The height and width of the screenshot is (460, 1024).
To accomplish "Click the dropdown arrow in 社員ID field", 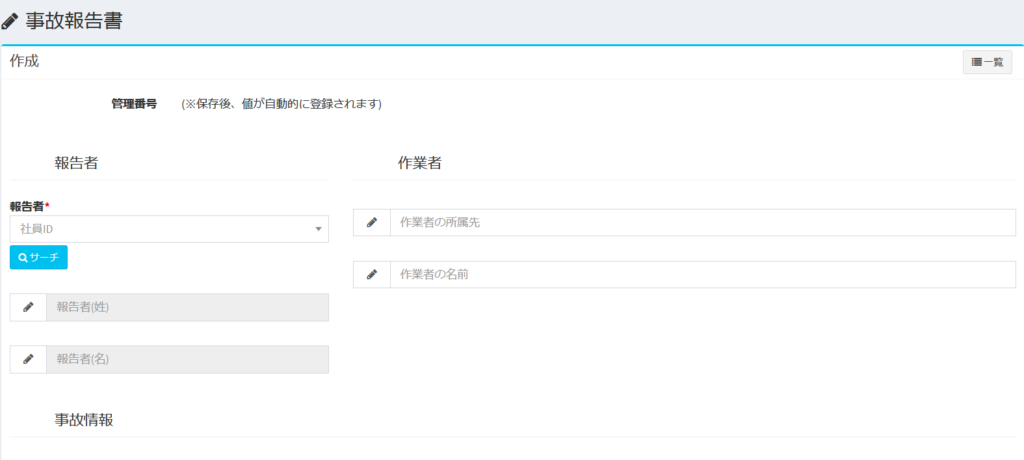I will tap(318, 229).
